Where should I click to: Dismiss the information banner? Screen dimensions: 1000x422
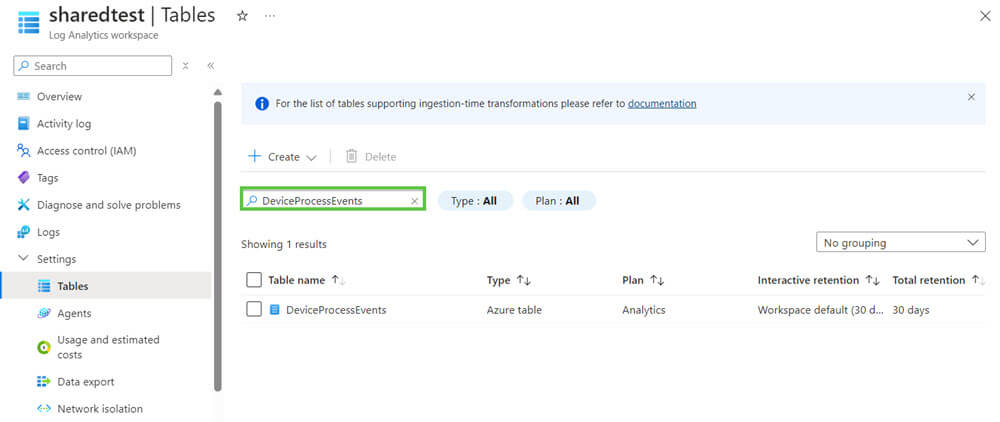coord(971,97)
